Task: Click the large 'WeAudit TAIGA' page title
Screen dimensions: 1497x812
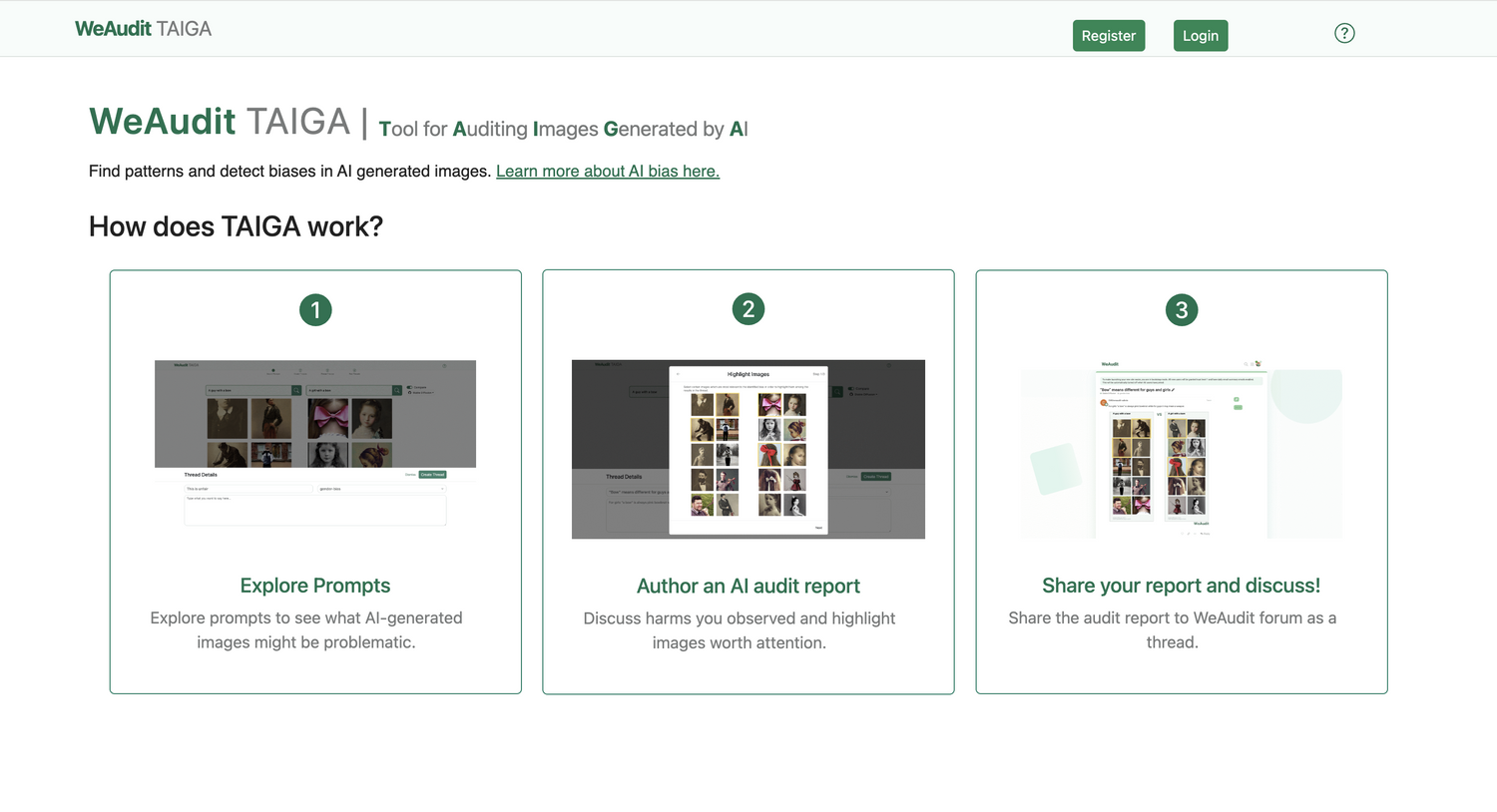Action: (x=220, y=122)
